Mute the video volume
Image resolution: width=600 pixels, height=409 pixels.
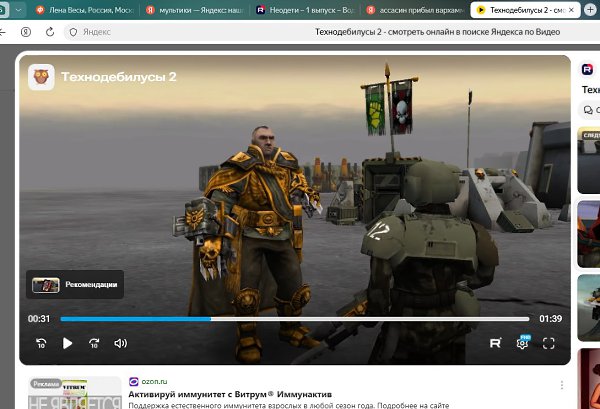[121, 343]
